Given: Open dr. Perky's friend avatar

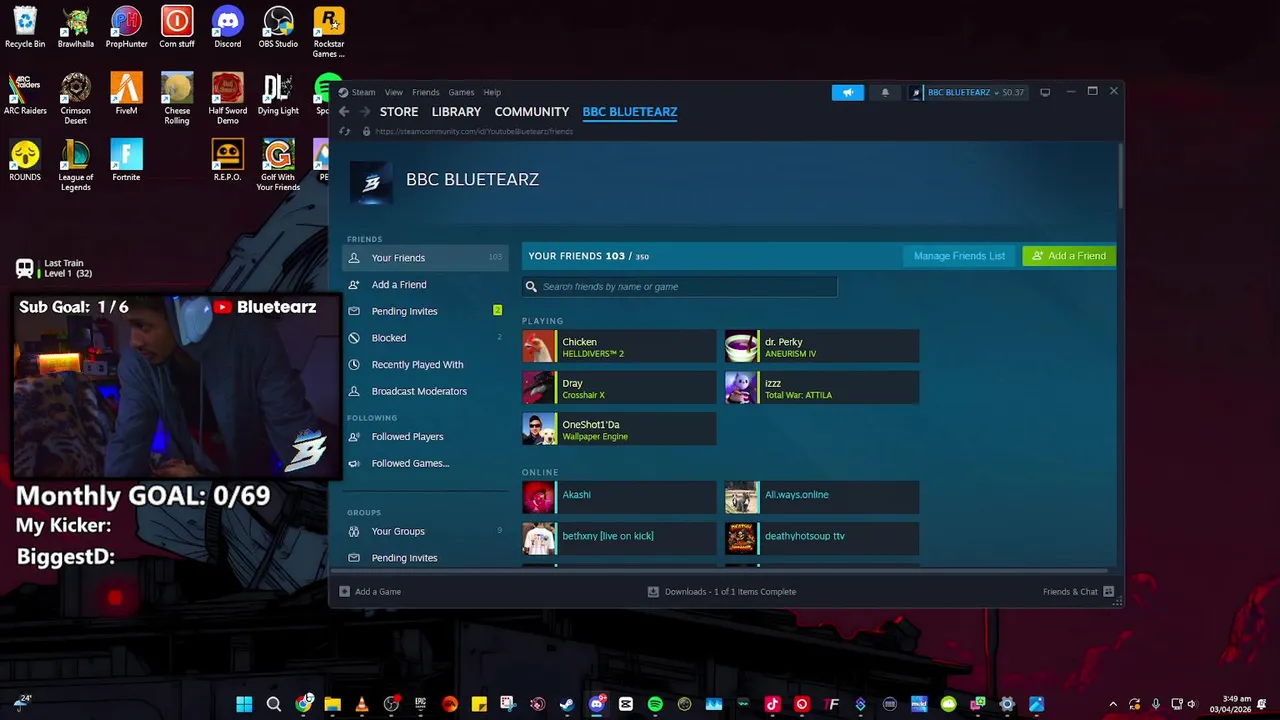Looking at the screenshot, I should tap(741, 347).
